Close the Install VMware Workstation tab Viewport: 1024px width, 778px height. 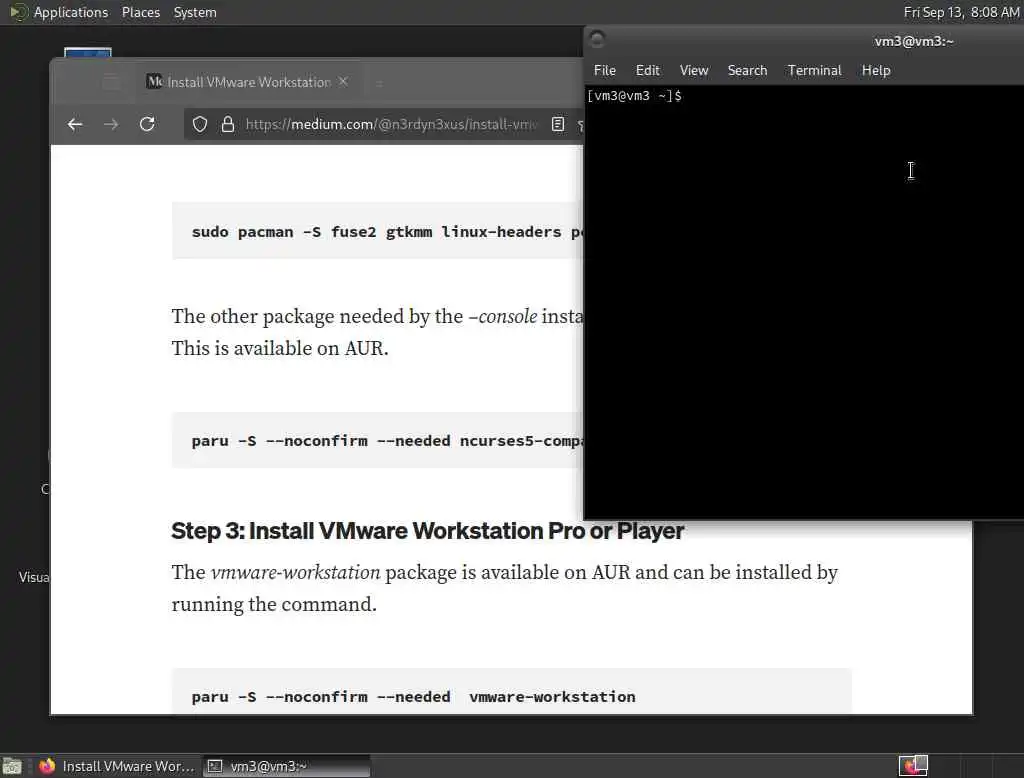pos(344,82)
